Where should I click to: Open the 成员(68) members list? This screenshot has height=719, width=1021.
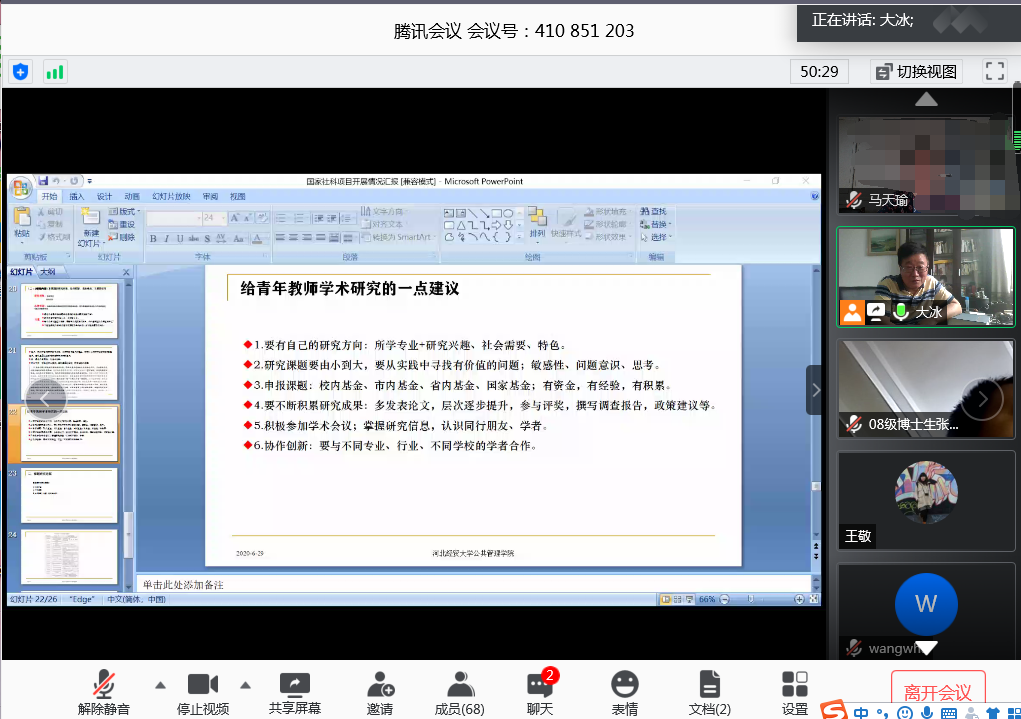(x=460, y=692)
